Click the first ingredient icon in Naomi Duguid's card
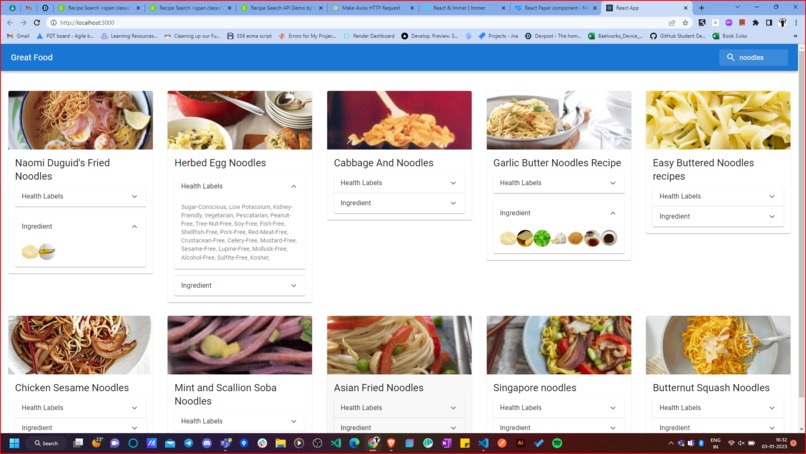The width and height of the screenshot is (806, 454). pos(30,251)
